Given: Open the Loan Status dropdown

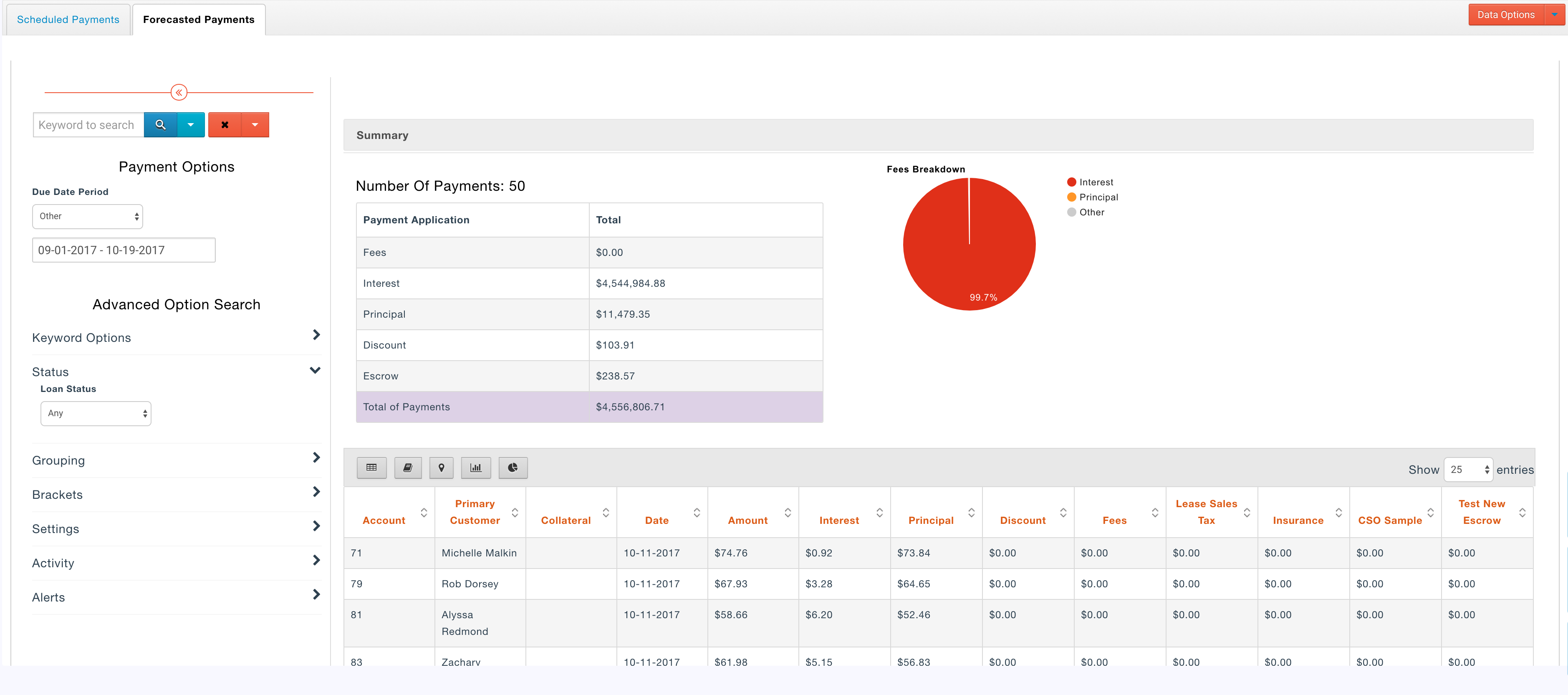Looking at the screenshot, I should [96, 414].
